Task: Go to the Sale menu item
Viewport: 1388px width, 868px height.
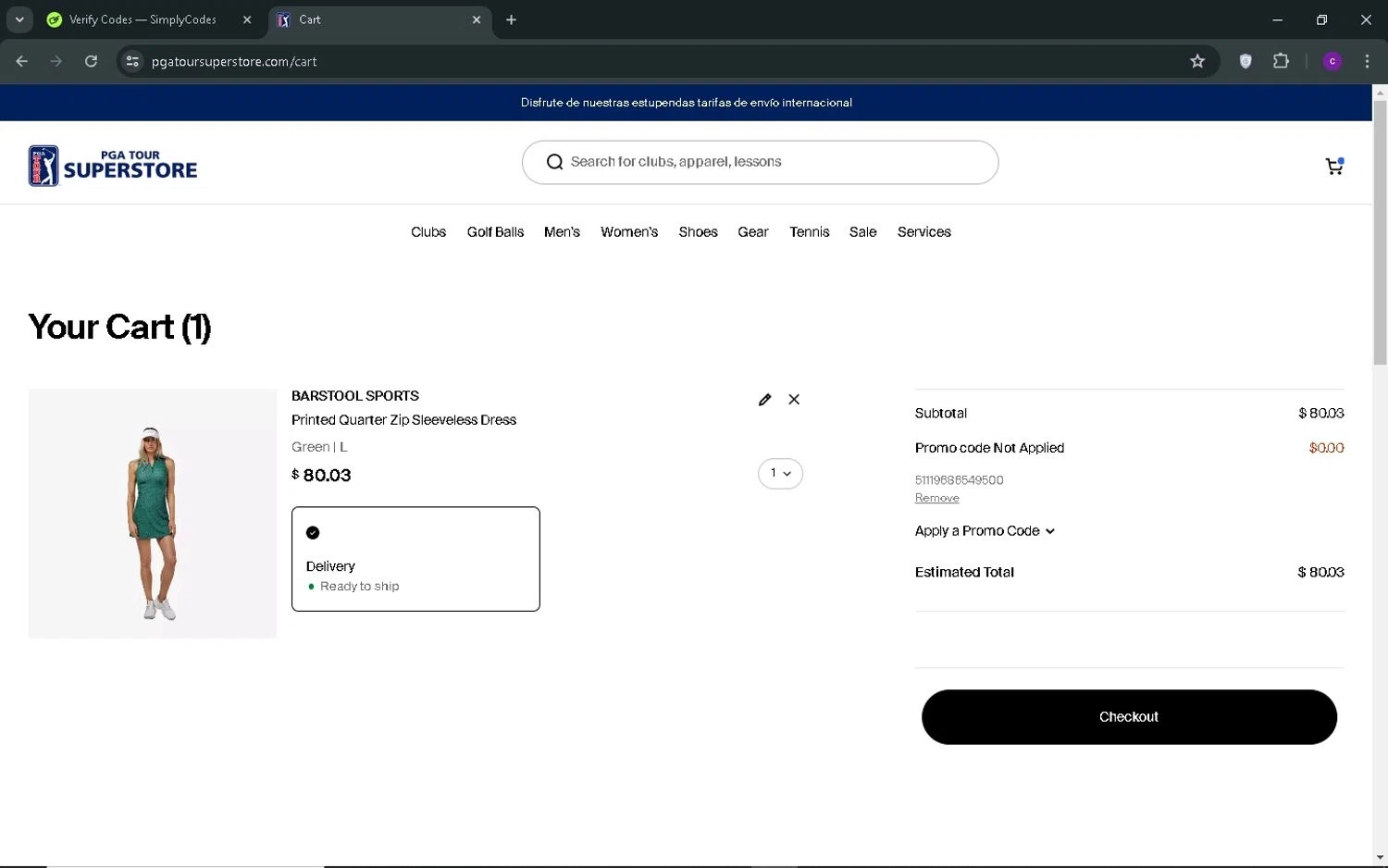Action: coord(862,232)
